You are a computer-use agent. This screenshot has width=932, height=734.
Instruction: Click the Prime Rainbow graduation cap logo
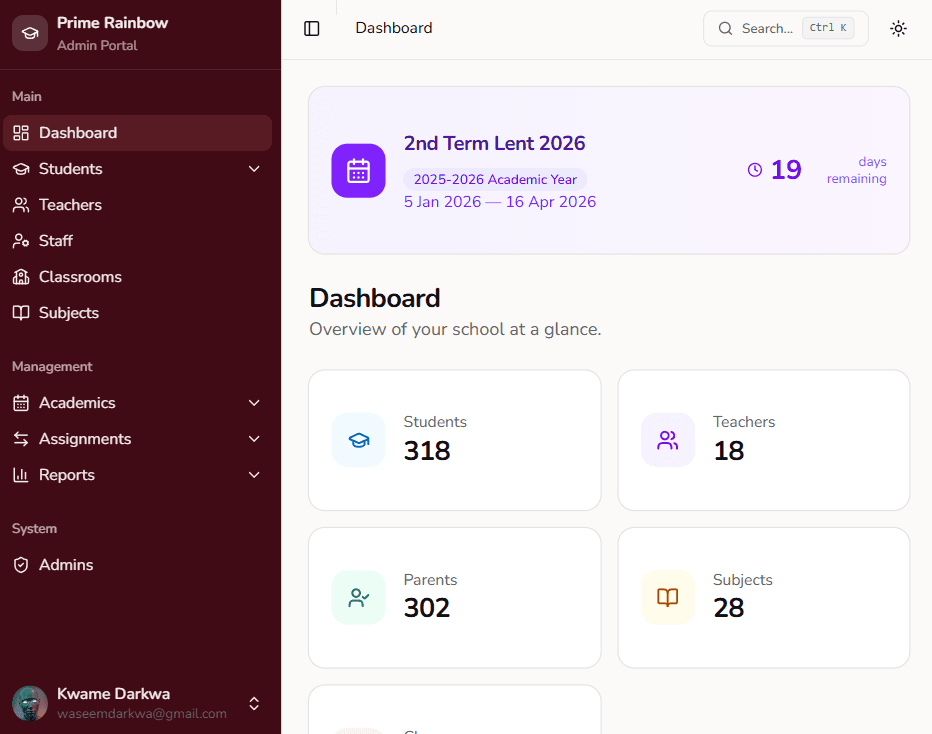point(30,33)
